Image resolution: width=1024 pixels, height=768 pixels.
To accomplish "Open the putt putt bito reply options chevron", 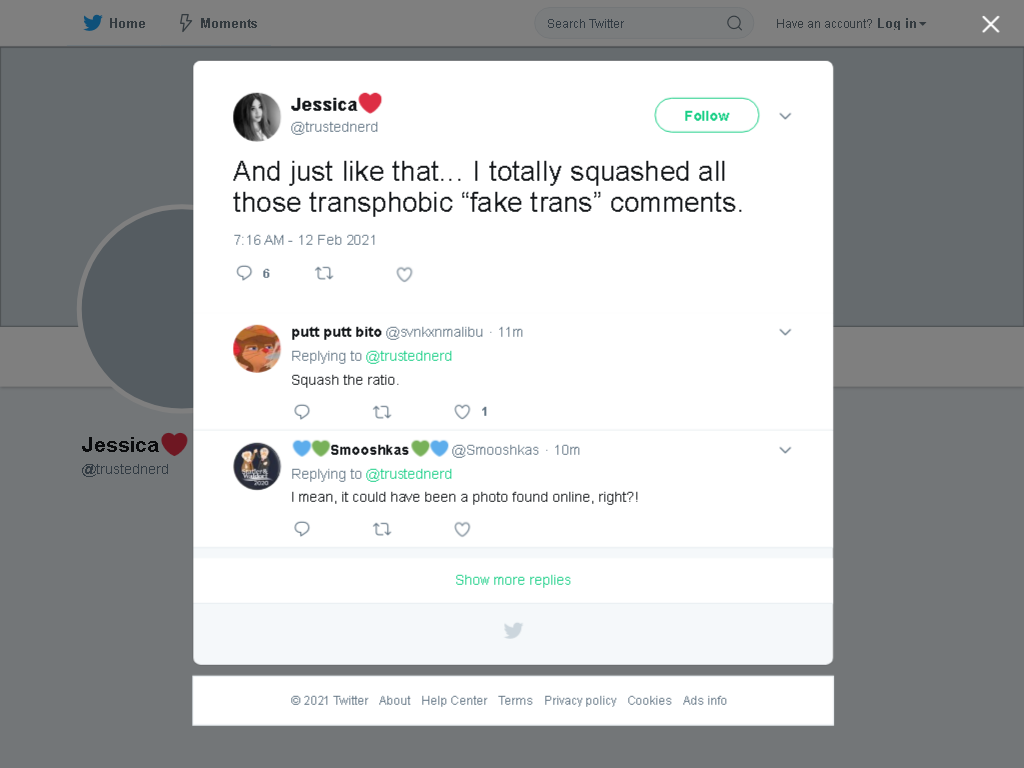I will [x=785, y=332].
